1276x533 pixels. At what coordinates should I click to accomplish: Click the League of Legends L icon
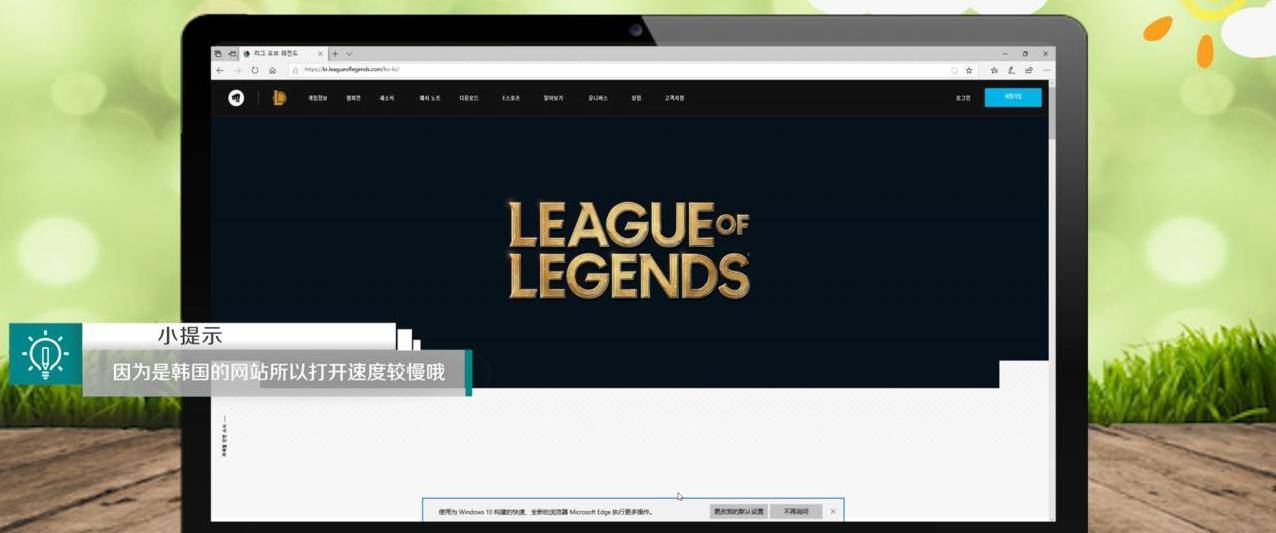tap(279, 98)
